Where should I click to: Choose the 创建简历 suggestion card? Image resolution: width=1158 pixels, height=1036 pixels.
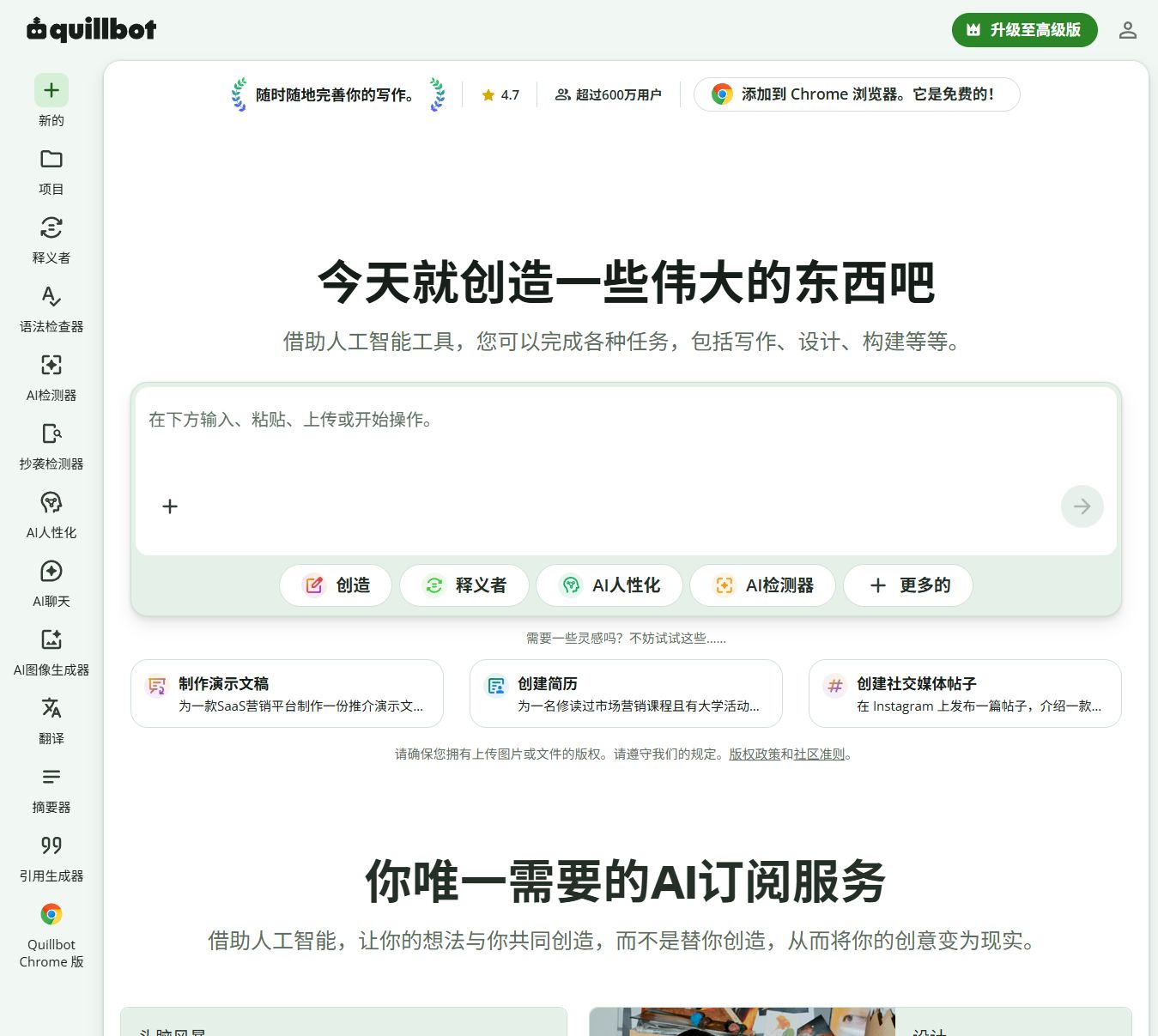pyautogui.click(x=626, y=694)
